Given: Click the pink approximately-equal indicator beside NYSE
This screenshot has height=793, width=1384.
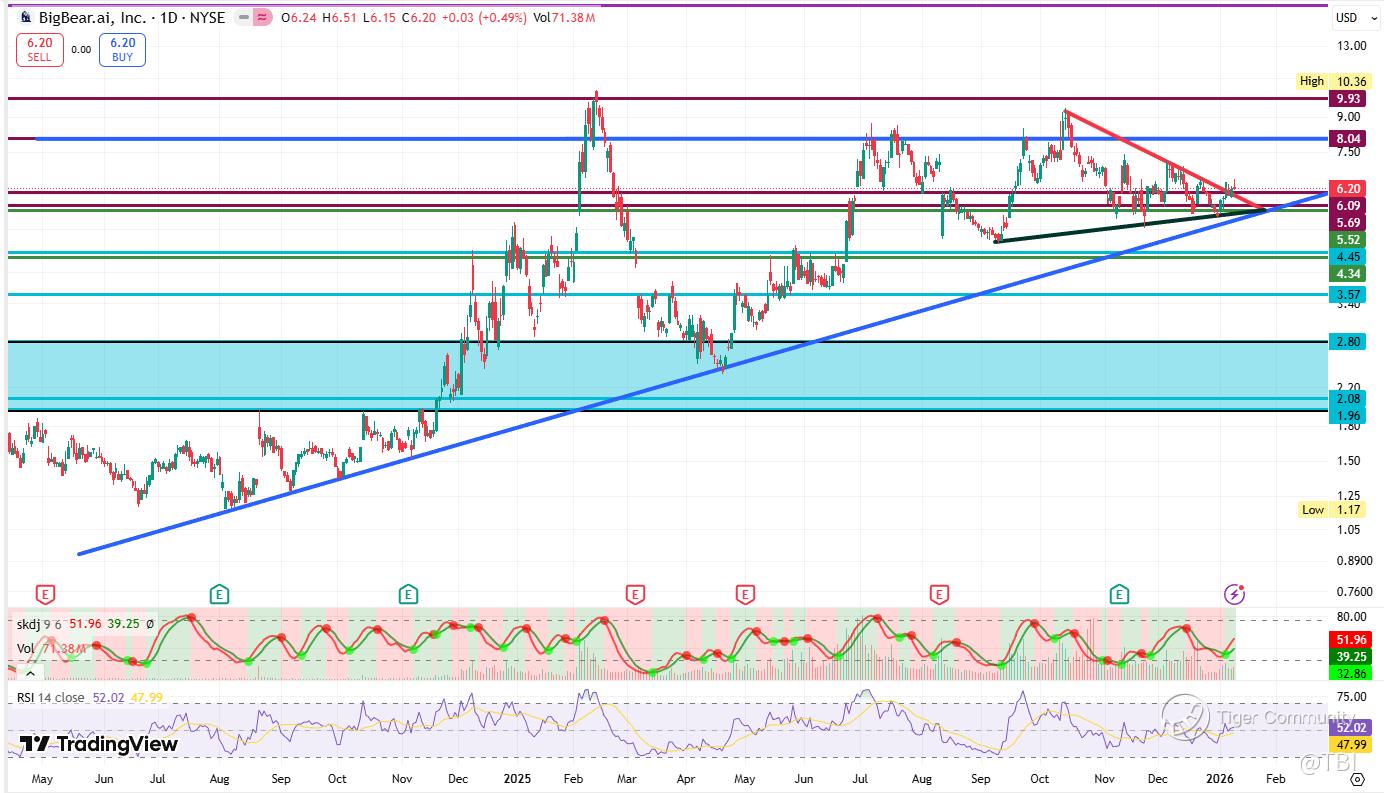Looking at the screenshot, I should (x=263, y=17).
